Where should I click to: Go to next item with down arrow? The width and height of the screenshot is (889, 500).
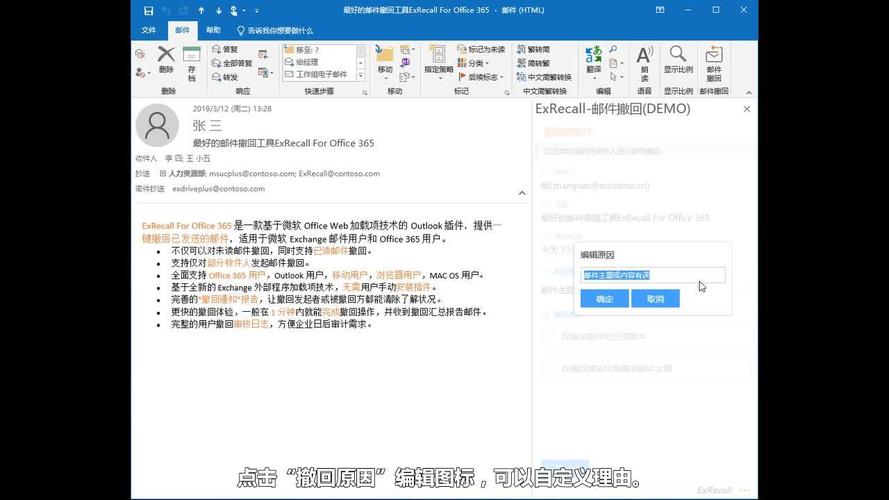coord(218,10)
